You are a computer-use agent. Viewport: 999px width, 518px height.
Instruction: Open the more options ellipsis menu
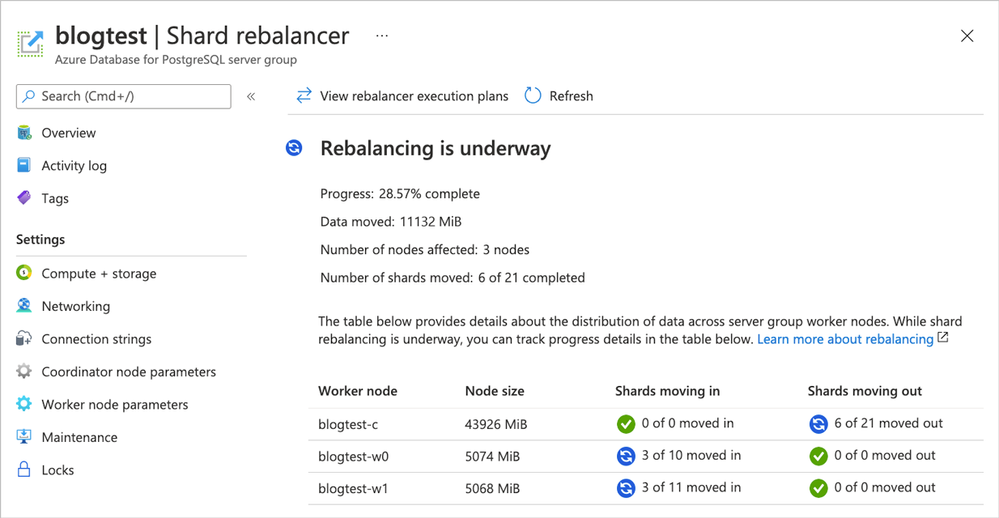pos(382,36)
